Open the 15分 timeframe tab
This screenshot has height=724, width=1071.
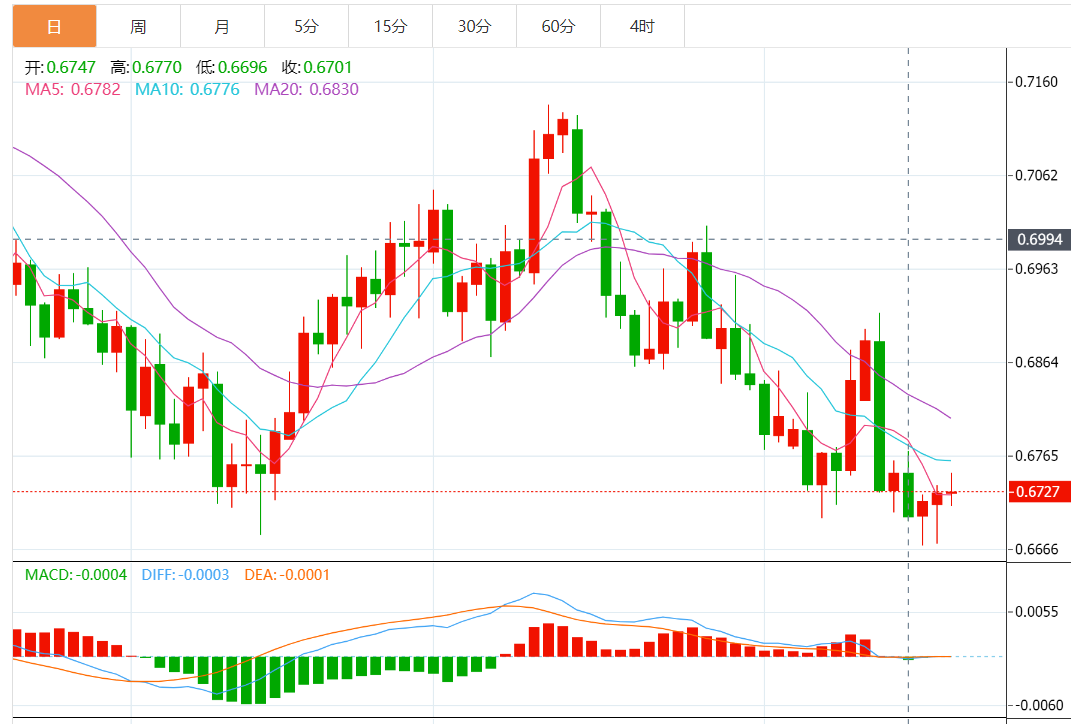[391, 27]
